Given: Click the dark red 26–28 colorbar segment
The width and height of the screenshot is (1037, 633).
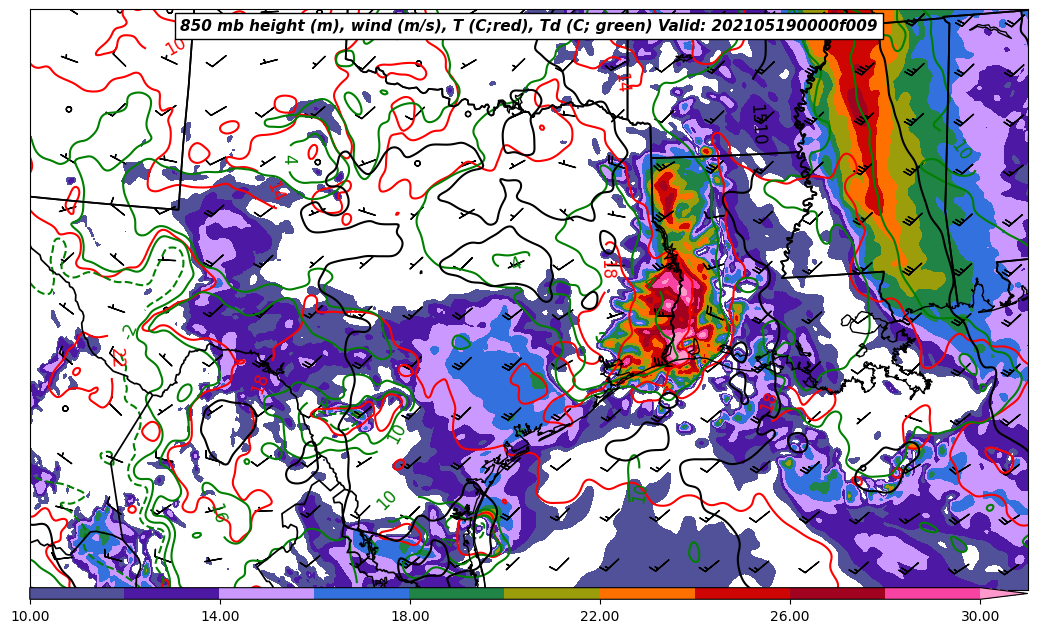Looking at the screenshot, I should tap(837, 593).
